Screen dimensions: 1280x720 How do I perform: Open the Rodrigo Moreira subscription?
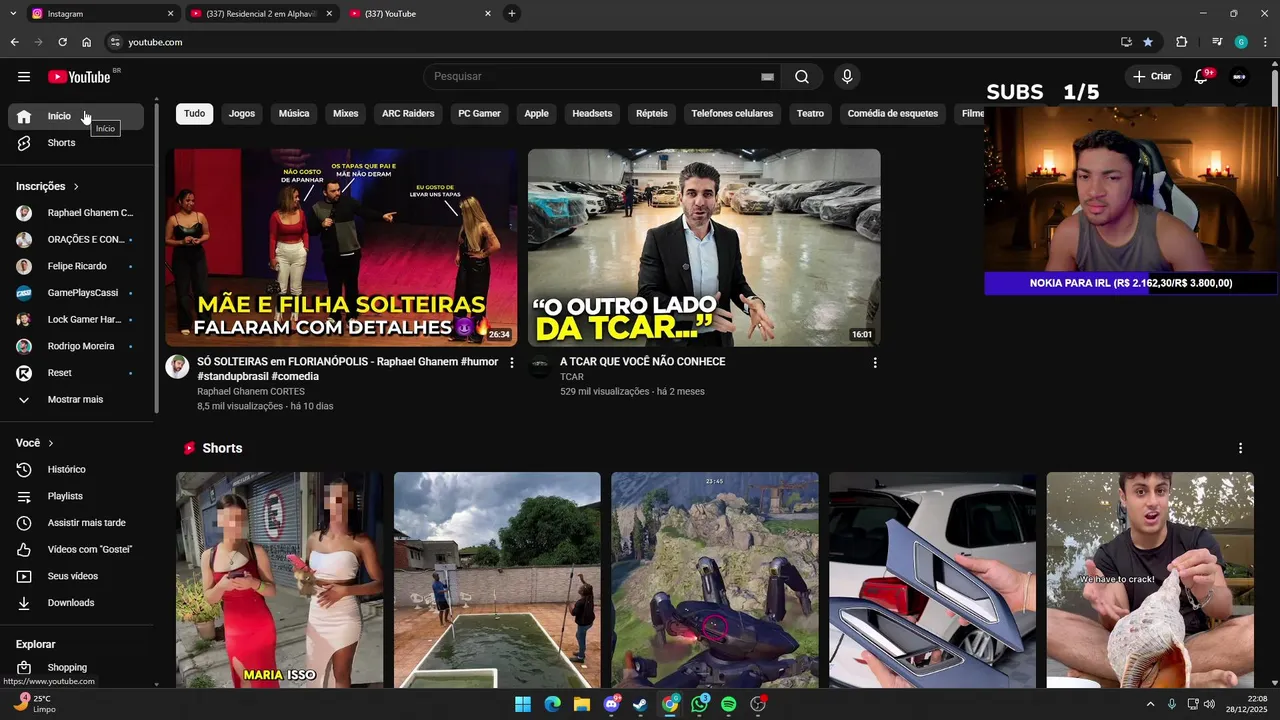(x=76, y=346)
